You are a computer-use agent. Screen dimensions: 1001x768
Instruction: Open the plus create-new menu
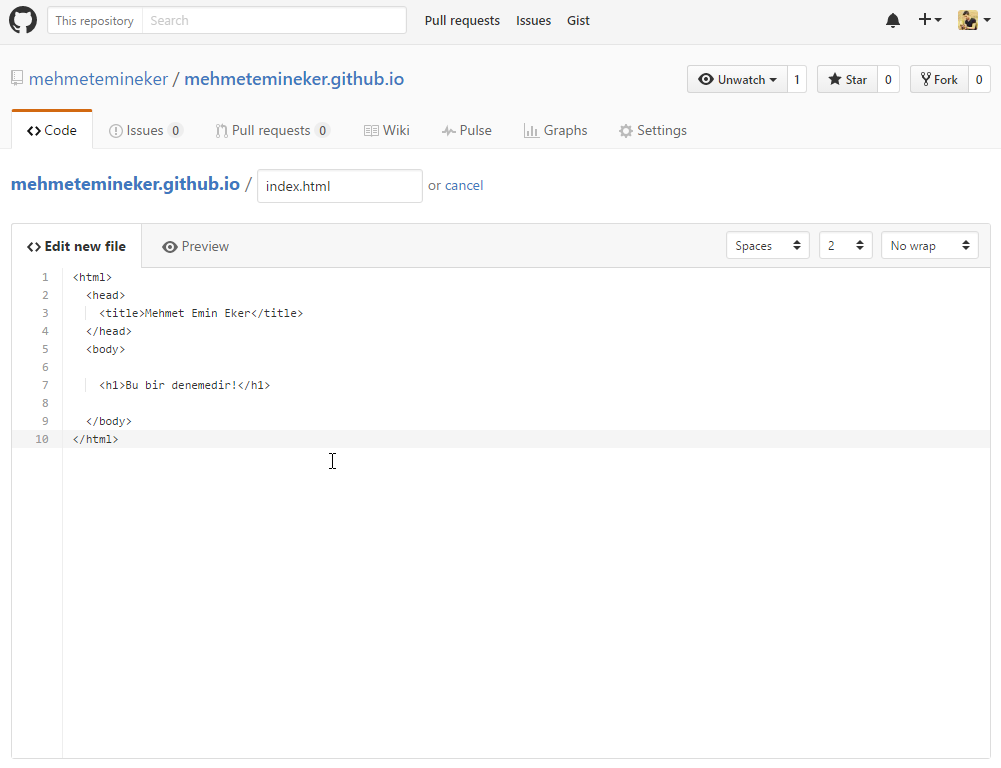click(930, 20)
